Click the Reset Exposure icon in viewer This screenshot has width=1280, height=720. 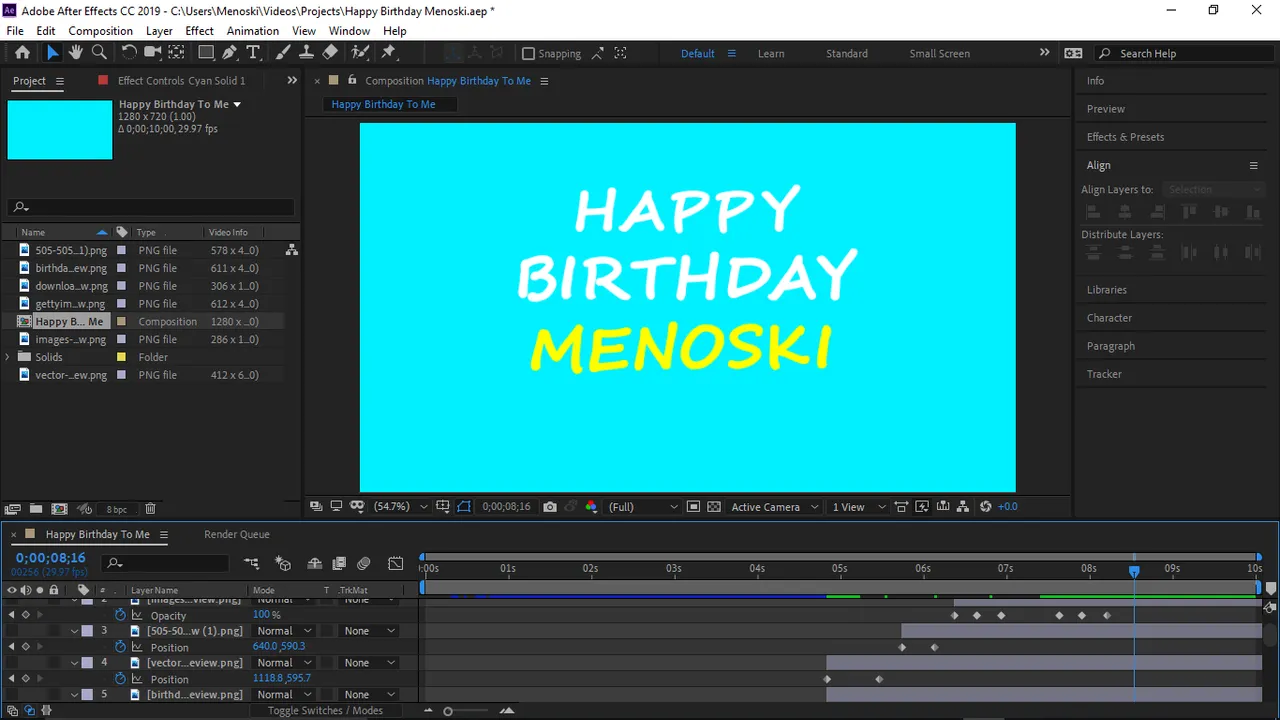(x=986, y=507)
